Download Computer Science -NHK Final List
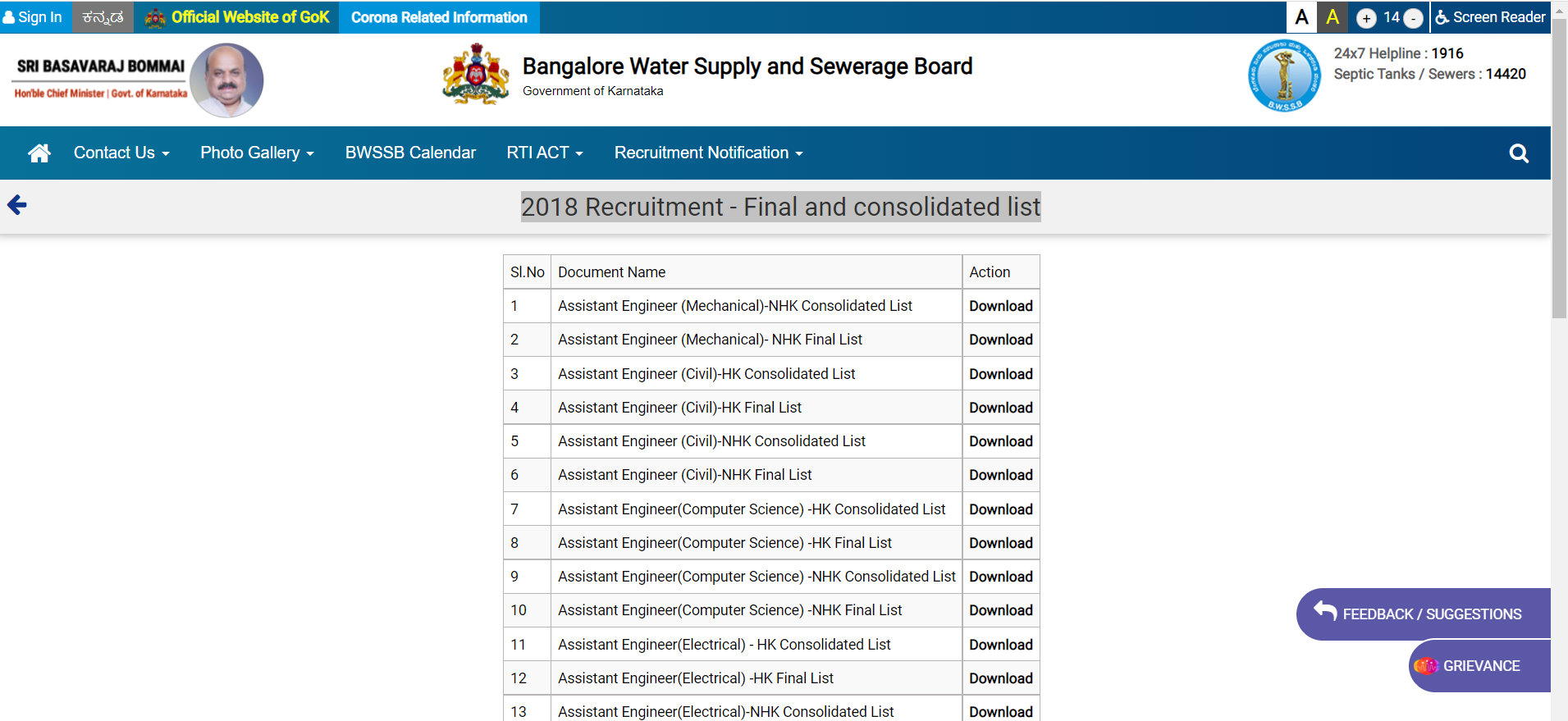 click(x=1000, y=610)
